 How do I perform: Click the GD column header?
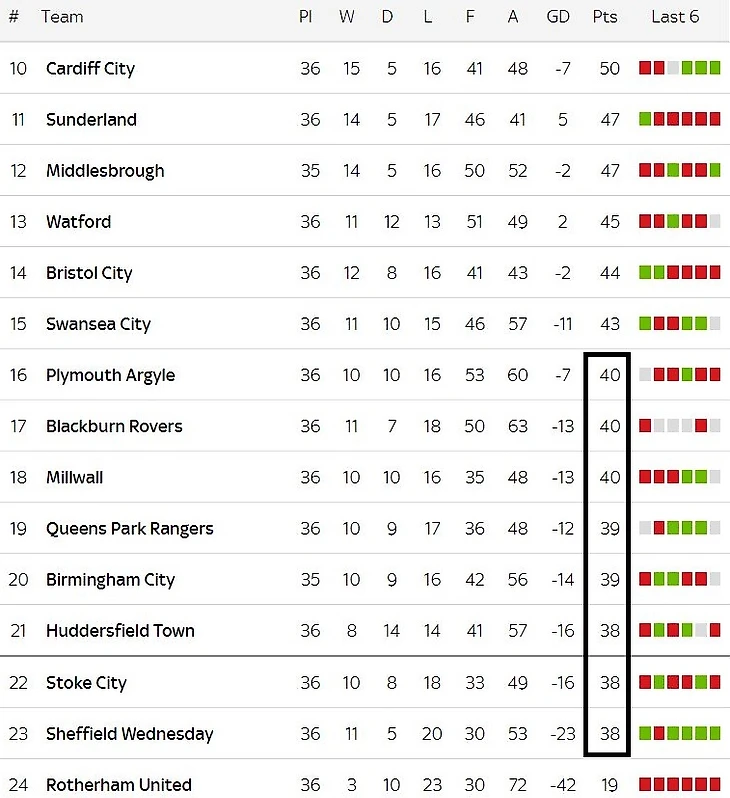point(558,17)
